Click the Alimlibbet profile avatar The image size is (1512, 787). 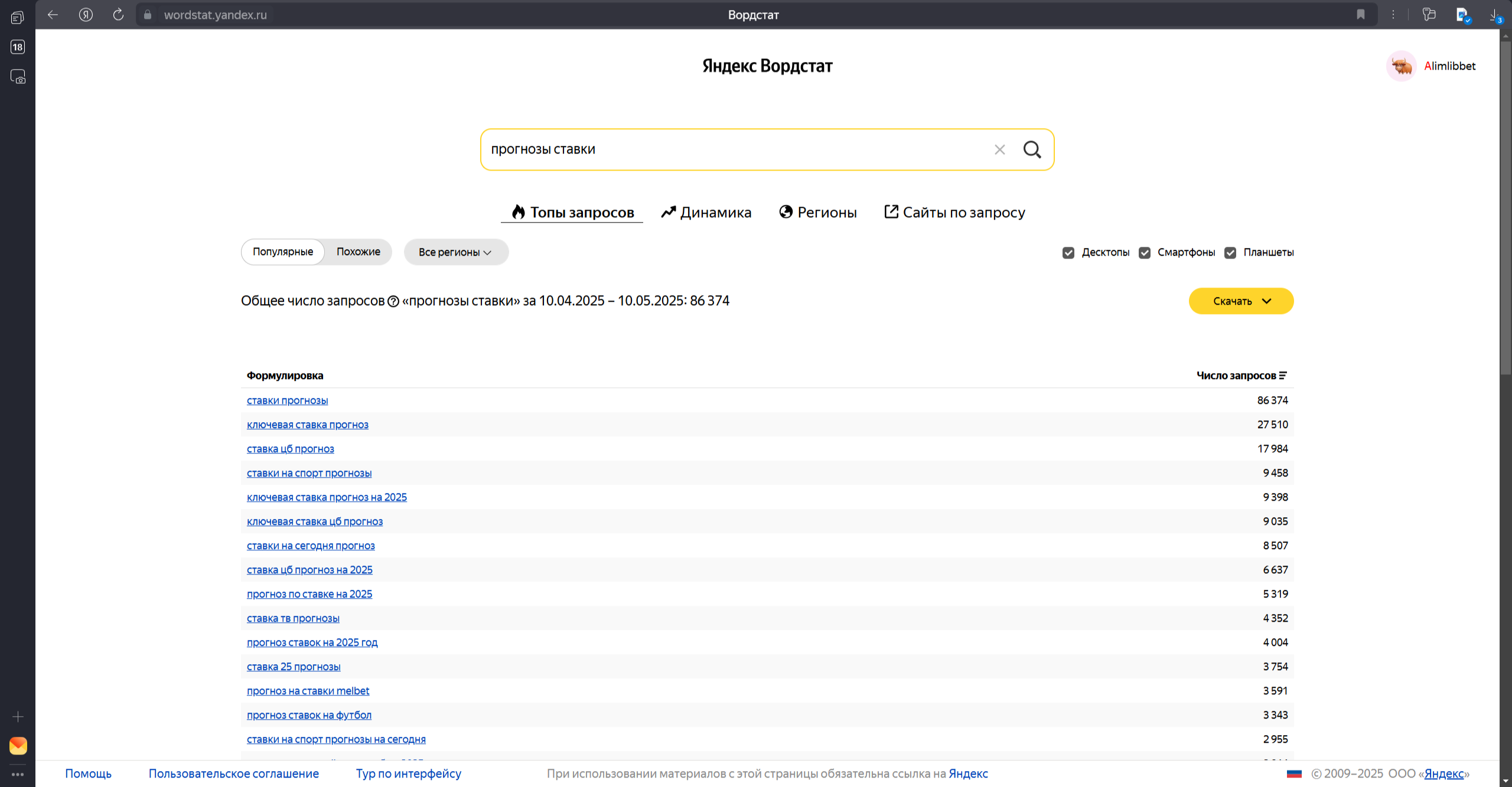pos(1401,66)
